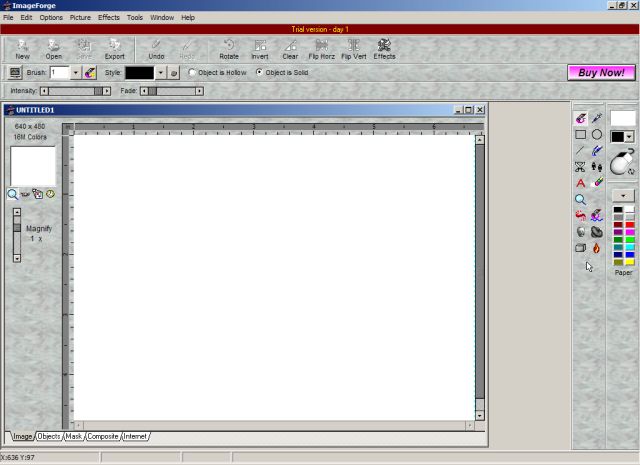Select the Object is Solid option

tap(282, 72)
